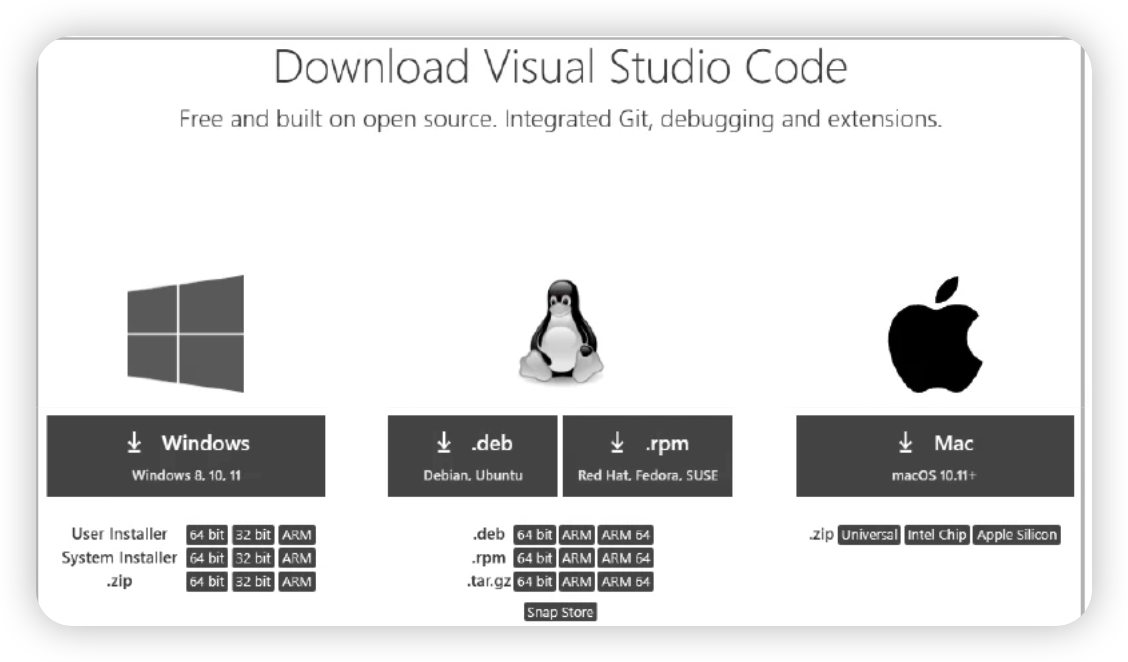Image resolution: width=1128 pixels, height=662 pixels.
Task: Open the Snap Store link
Action: pyautogui.click(x=560, y=612)
